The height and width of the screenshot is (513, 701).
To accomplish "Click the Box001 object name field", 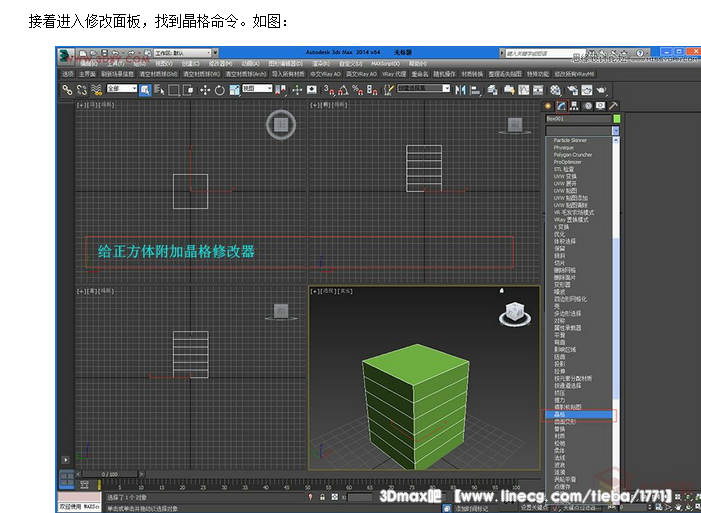I will pos(579,119).
